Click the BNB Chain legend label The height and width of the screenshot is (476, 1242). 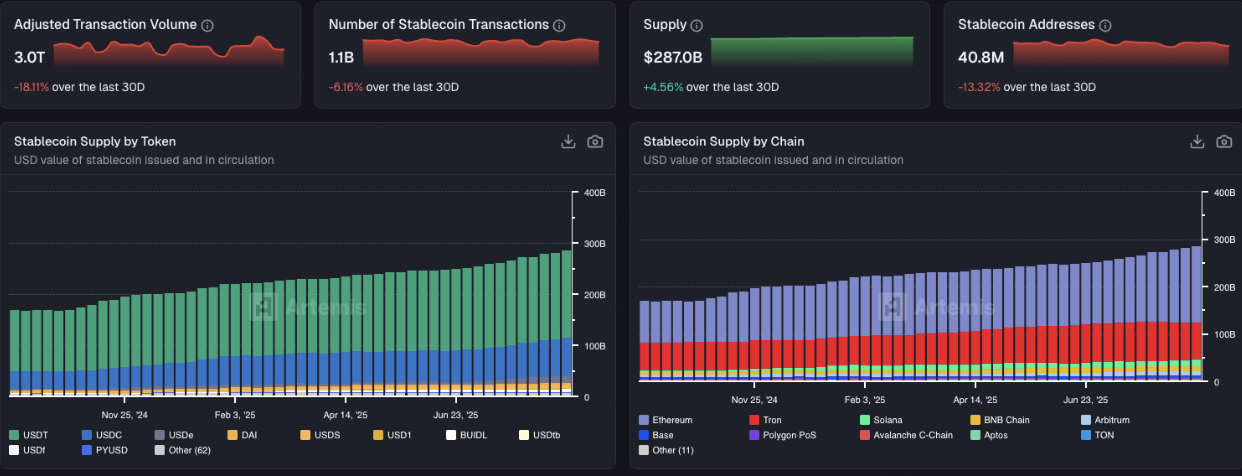coord(1005,420)
